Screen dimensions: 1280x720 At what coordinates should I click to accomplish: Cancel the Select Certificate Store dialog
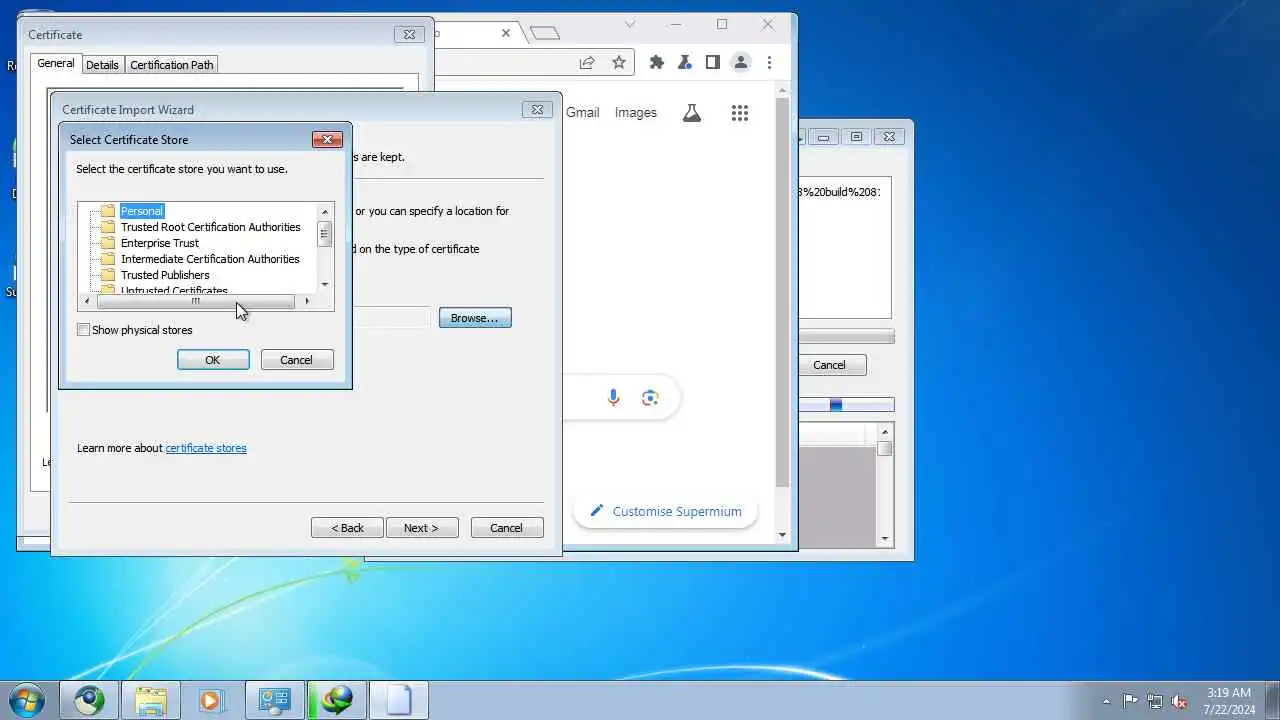coord(297,360)
